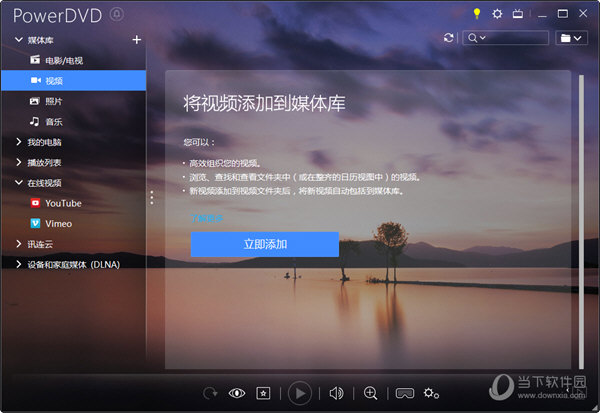Expand 设备和家庭媒体 (DLNA) section

click(19, 264)
